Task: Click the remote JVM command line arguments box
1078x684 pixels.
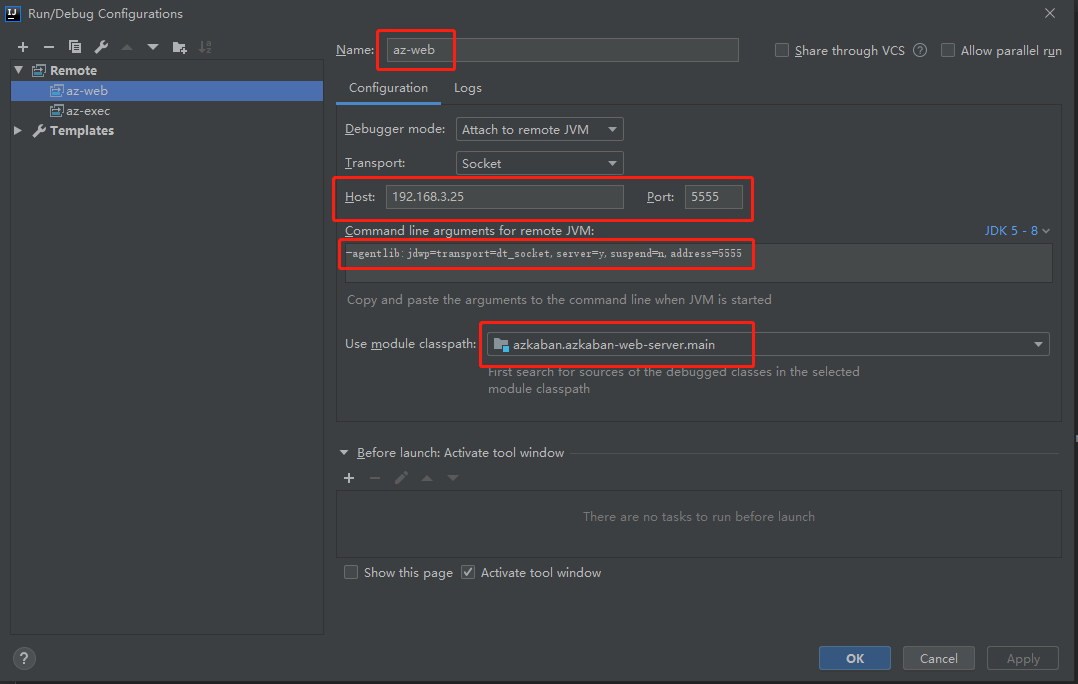Action: (x=698, y=263)
